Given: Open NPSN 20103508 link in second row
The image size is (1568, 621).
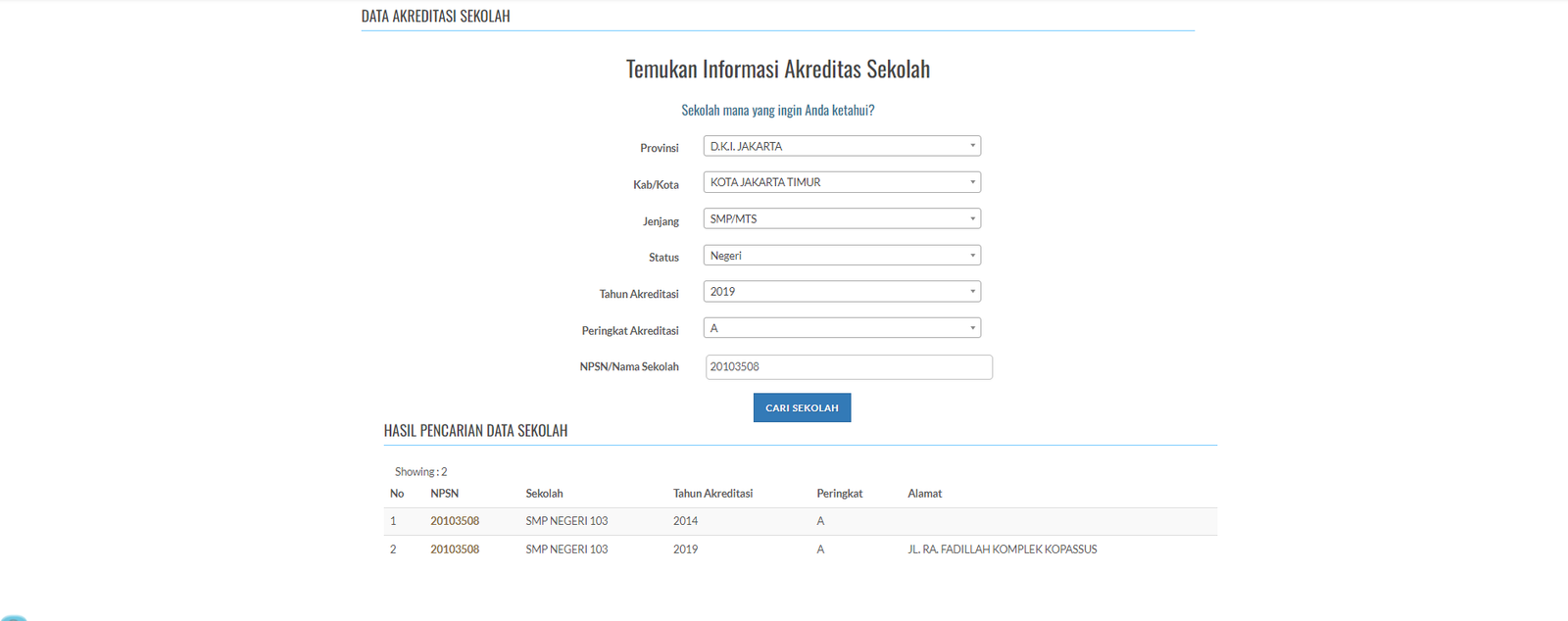Looking at the screenshot, I should [455, 549].
